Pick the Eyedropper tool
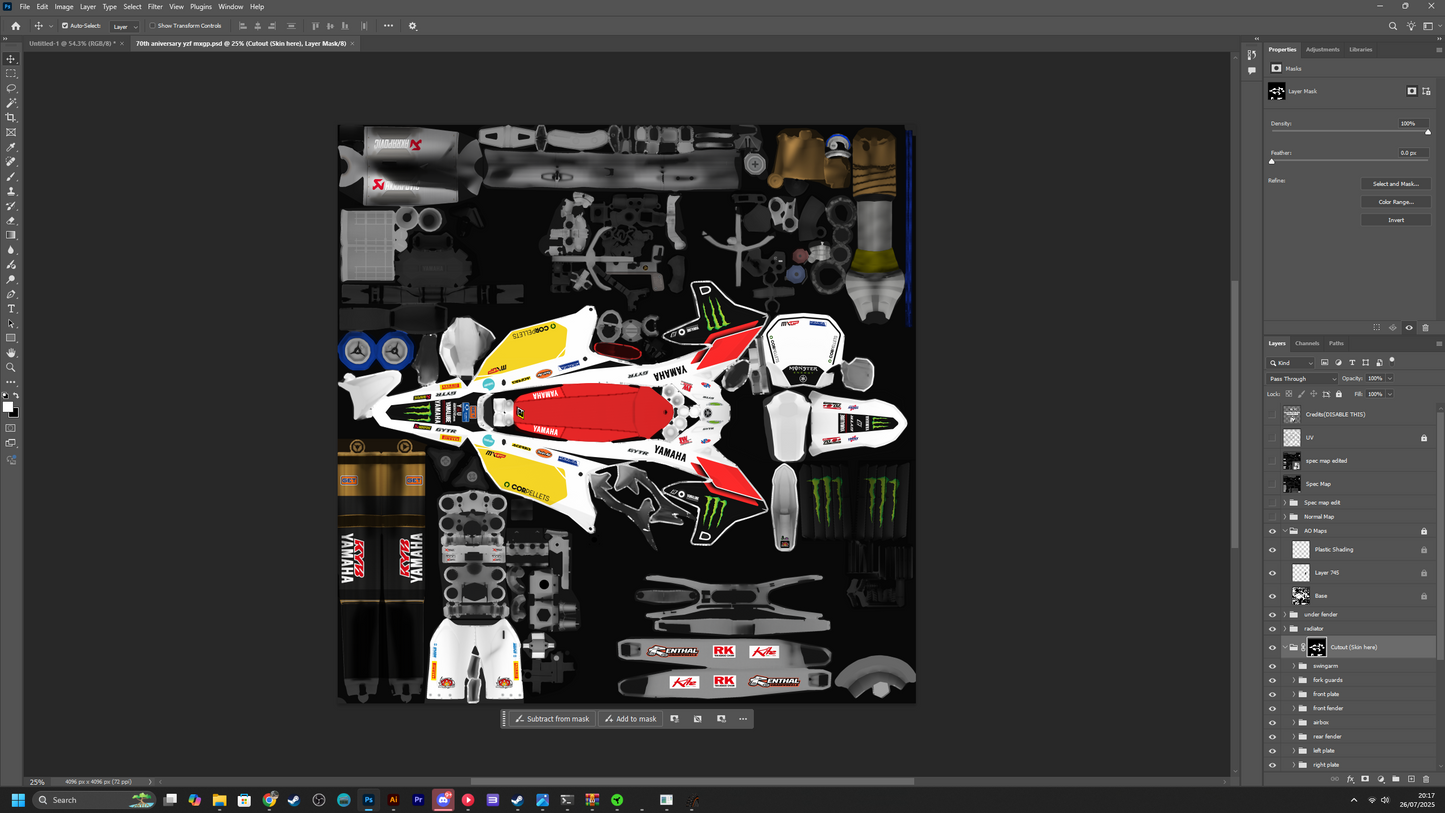The width and height of the screenshot is (1445, 813). 11,147
